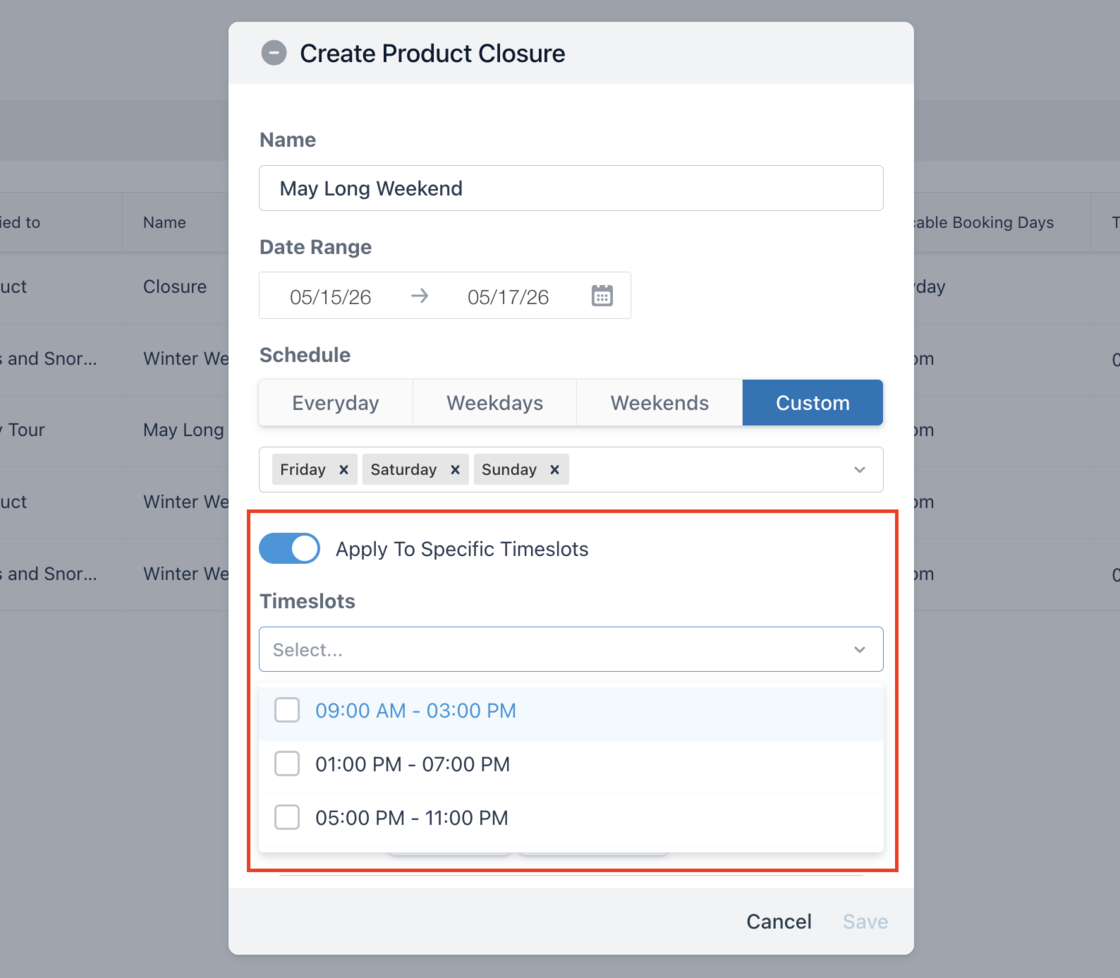
Task: Click the Save button
Action: [865, 922]
